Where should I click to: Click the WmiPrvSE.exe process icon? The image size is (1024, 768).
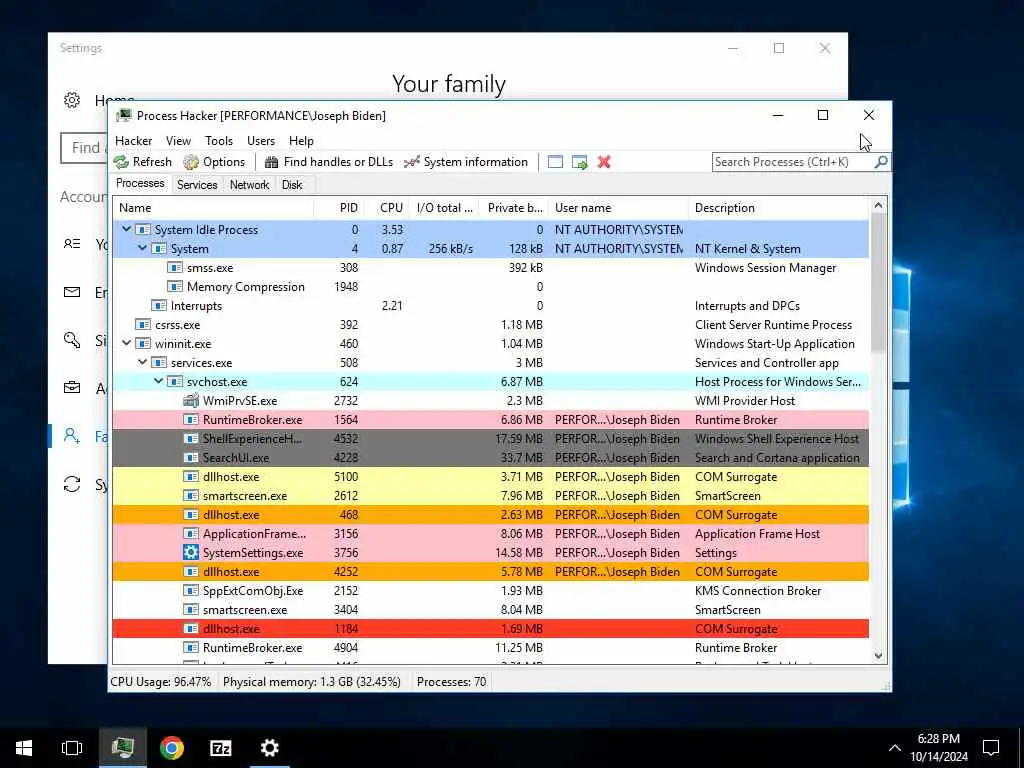pos(191,400)
